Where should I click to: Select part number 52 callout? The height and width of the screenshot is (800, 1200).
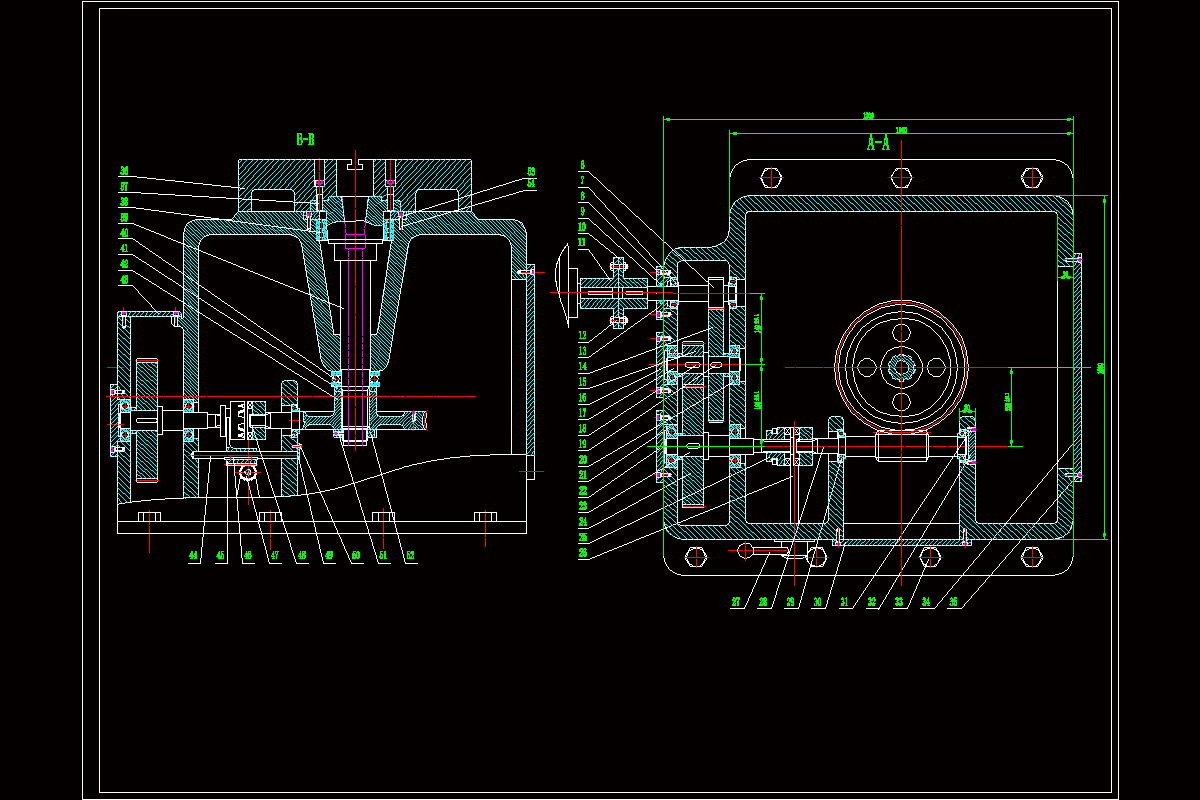click(x=408, y=556)
